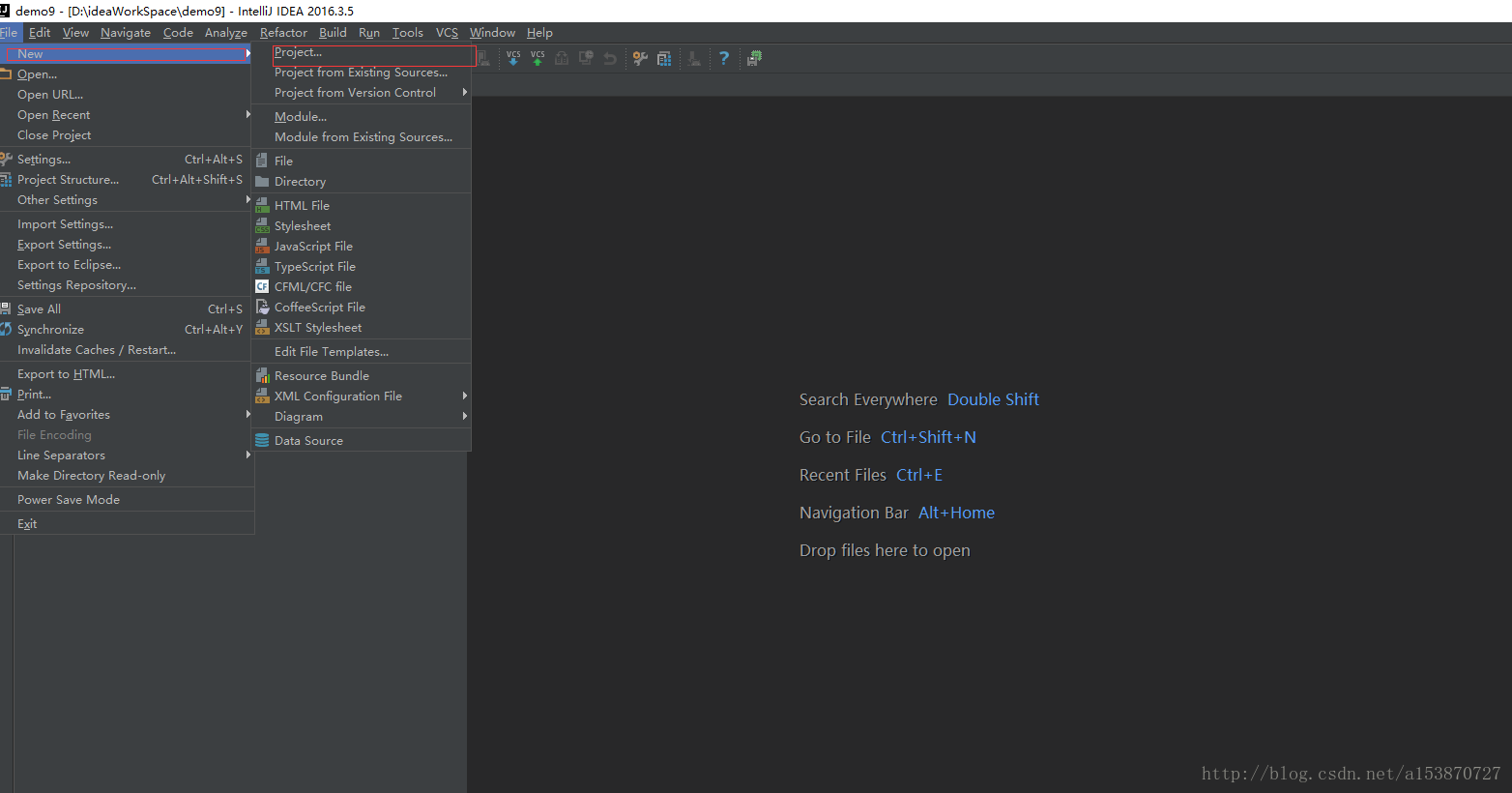
Task: Select Open... in the File menu
Action: 127,74
